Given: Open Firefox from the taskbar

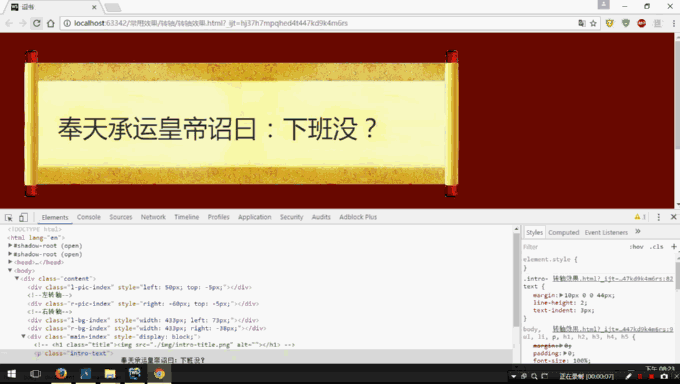Looking at the screenshot, I should coord(61,374).
